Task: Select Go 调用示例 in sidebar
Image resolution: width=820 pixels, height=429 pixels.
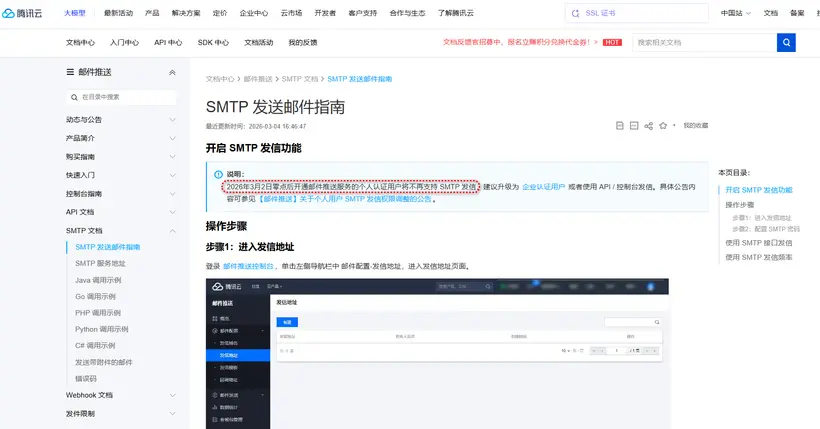Action: pyautogui.click(x=96, y=296)
